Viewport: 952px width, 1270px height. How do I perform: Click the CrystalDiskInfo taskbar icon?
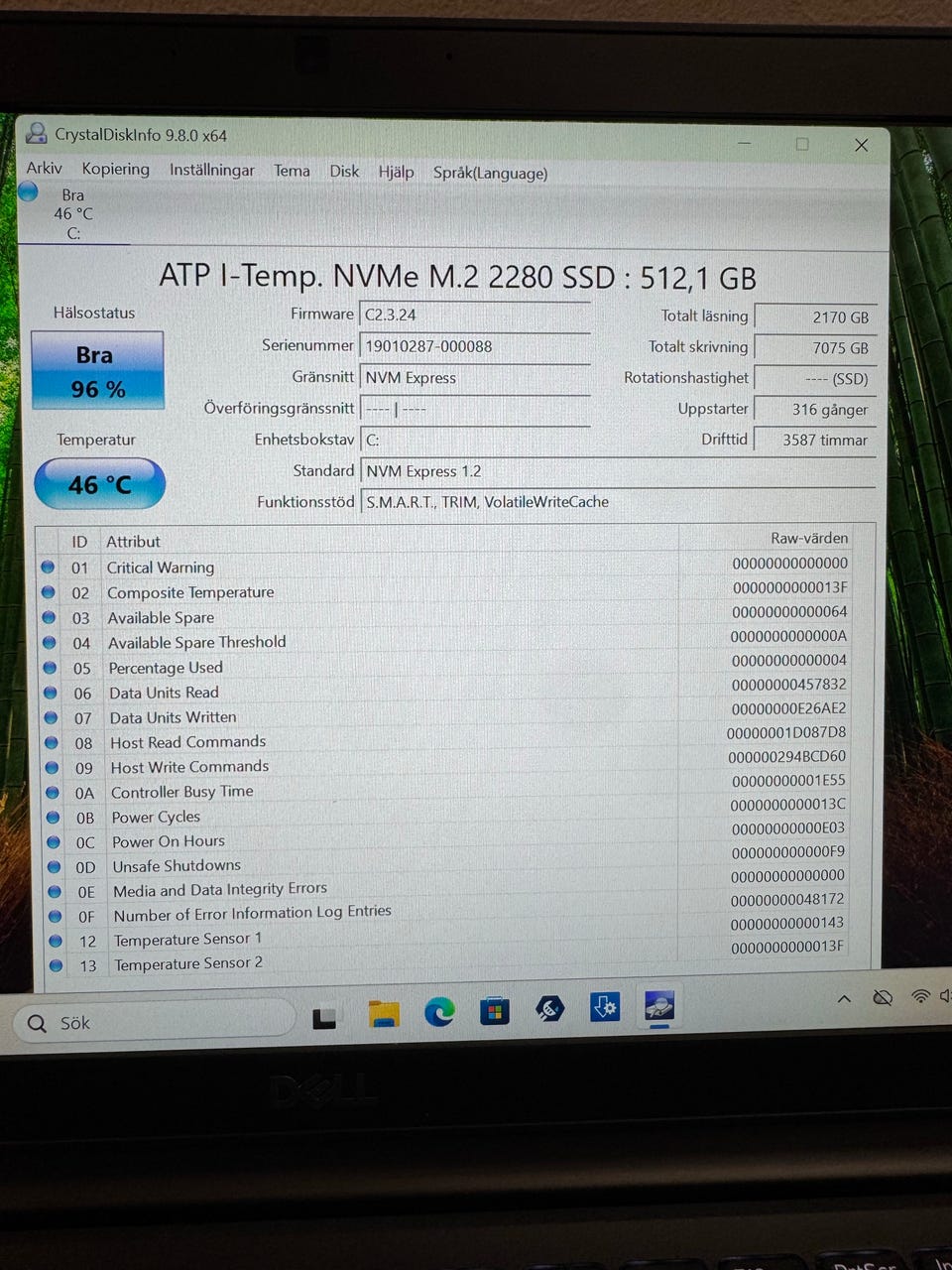659,1007
